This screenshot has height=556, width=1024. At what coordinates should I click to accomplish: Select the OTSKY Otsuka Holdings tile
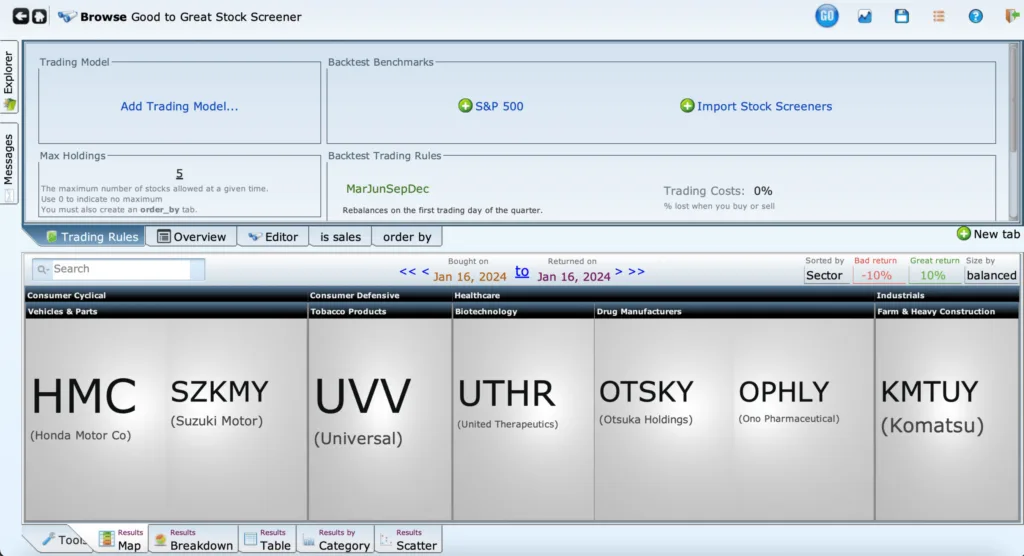(664, 418)
